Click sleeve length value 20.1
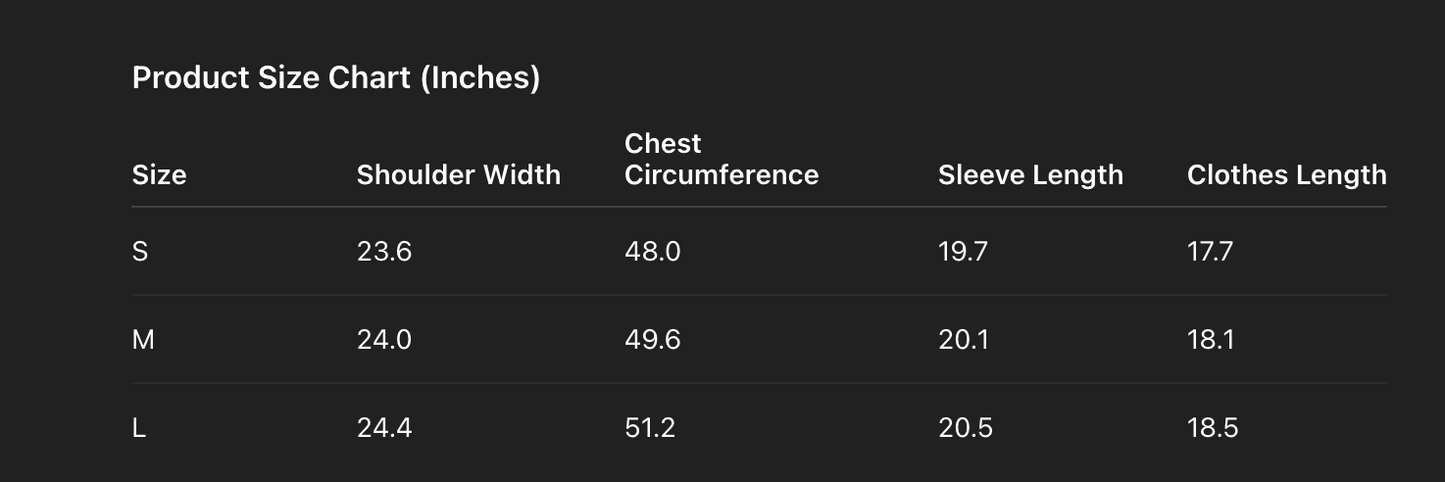Image resolution: width=1445 pixels, height=482 pixels. [963, 340]
